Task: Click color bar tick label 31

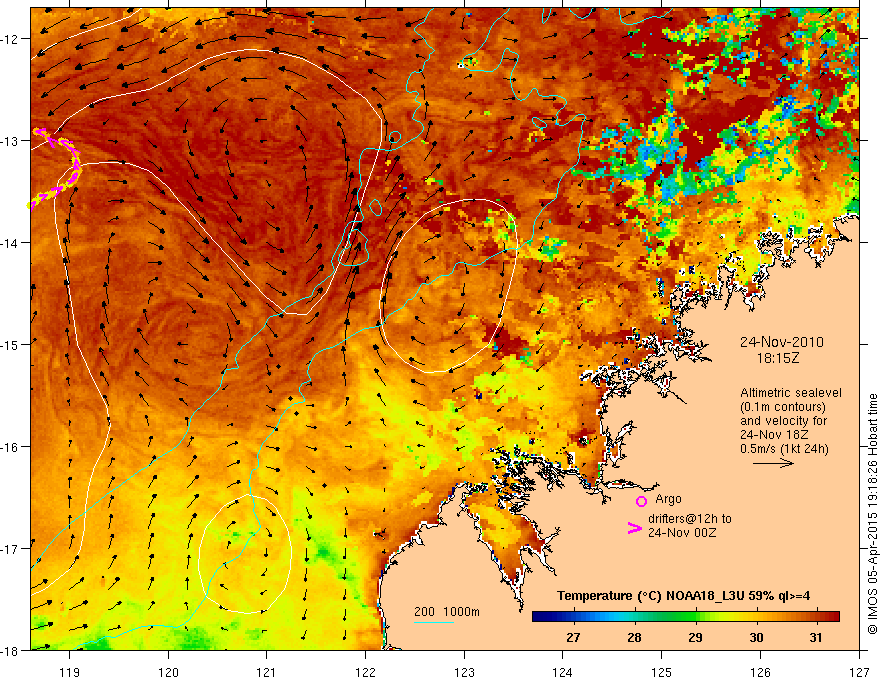Action: tap(816, 637)
